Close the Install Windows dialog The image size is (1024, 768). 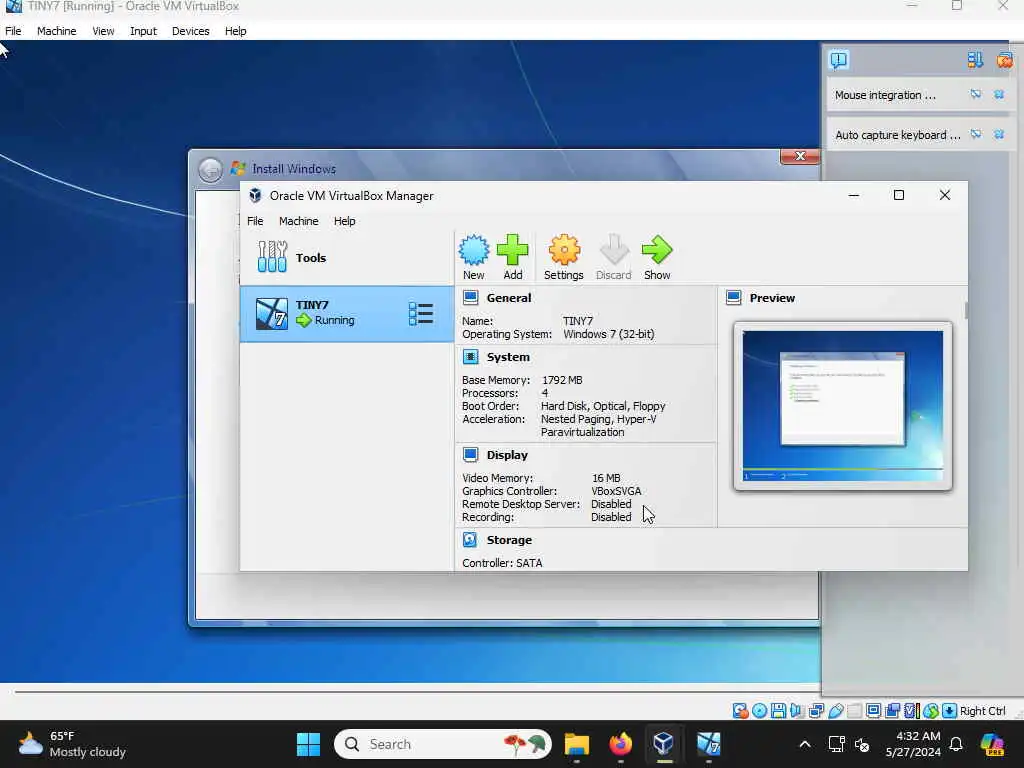[x=799, y=157]
